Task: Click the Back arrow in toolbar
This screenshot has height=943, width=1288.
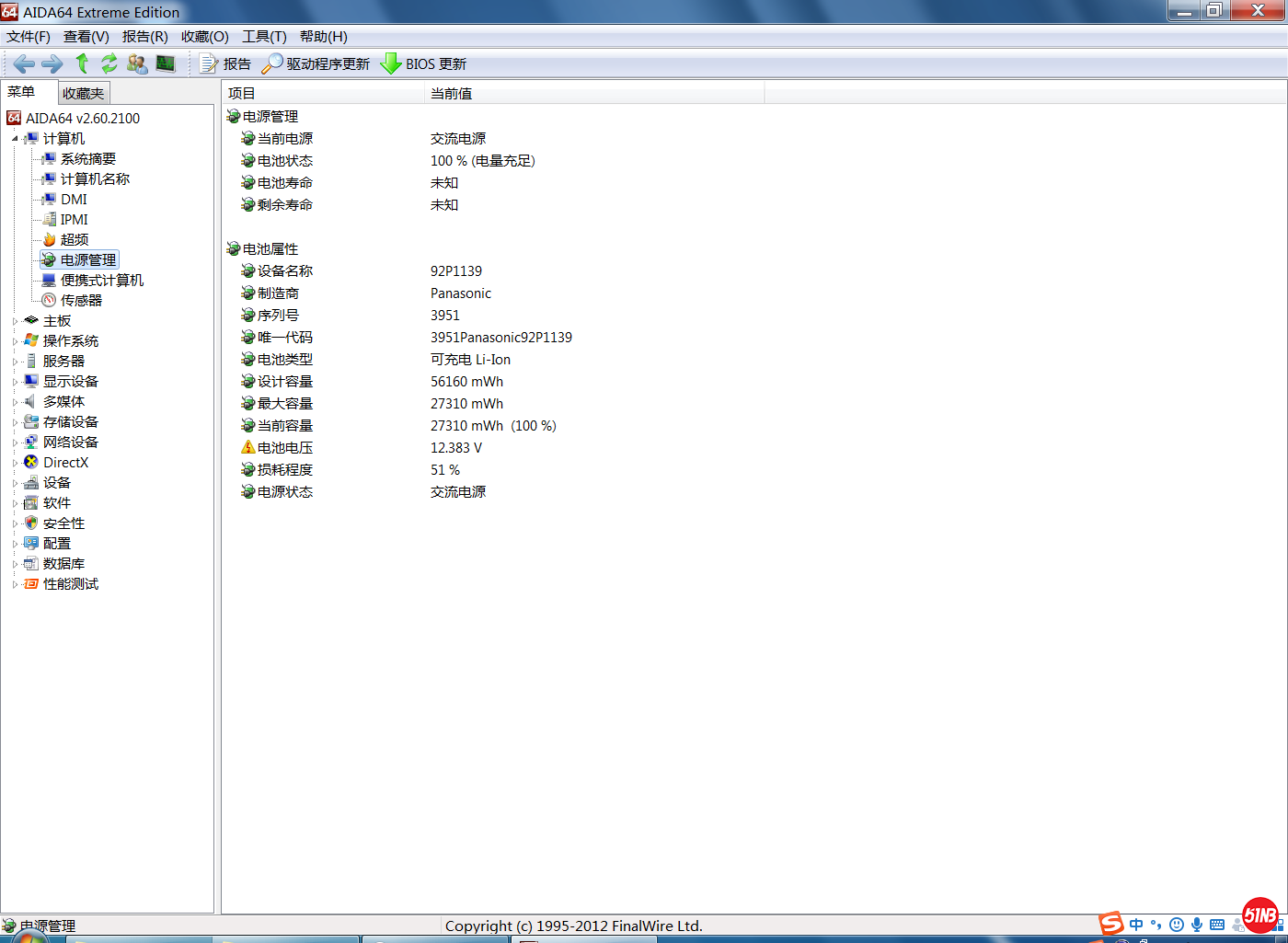Action: (x=24, y=63)
